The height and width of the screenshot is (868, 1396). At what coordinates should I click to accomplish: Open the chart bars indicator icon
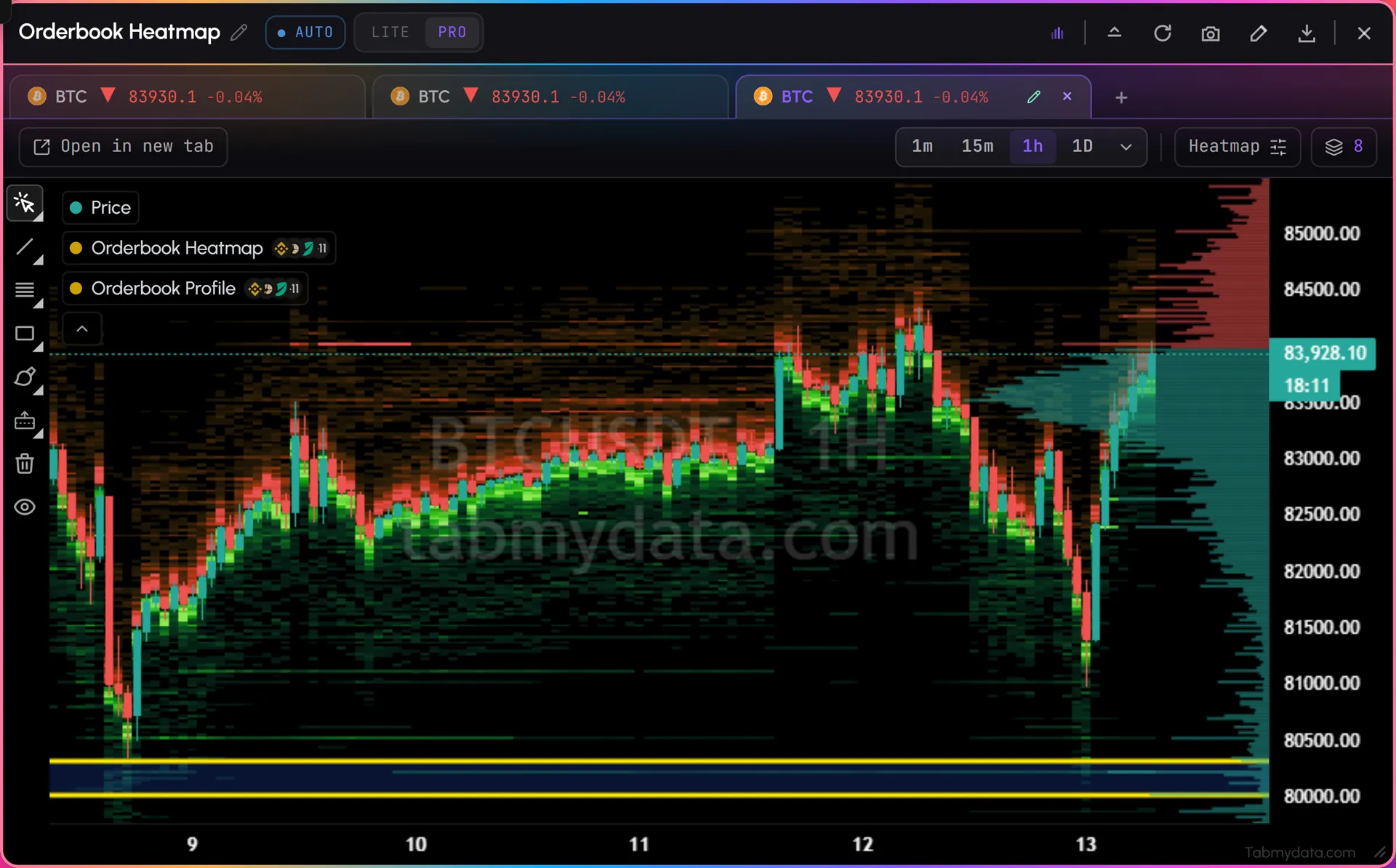1057,33
